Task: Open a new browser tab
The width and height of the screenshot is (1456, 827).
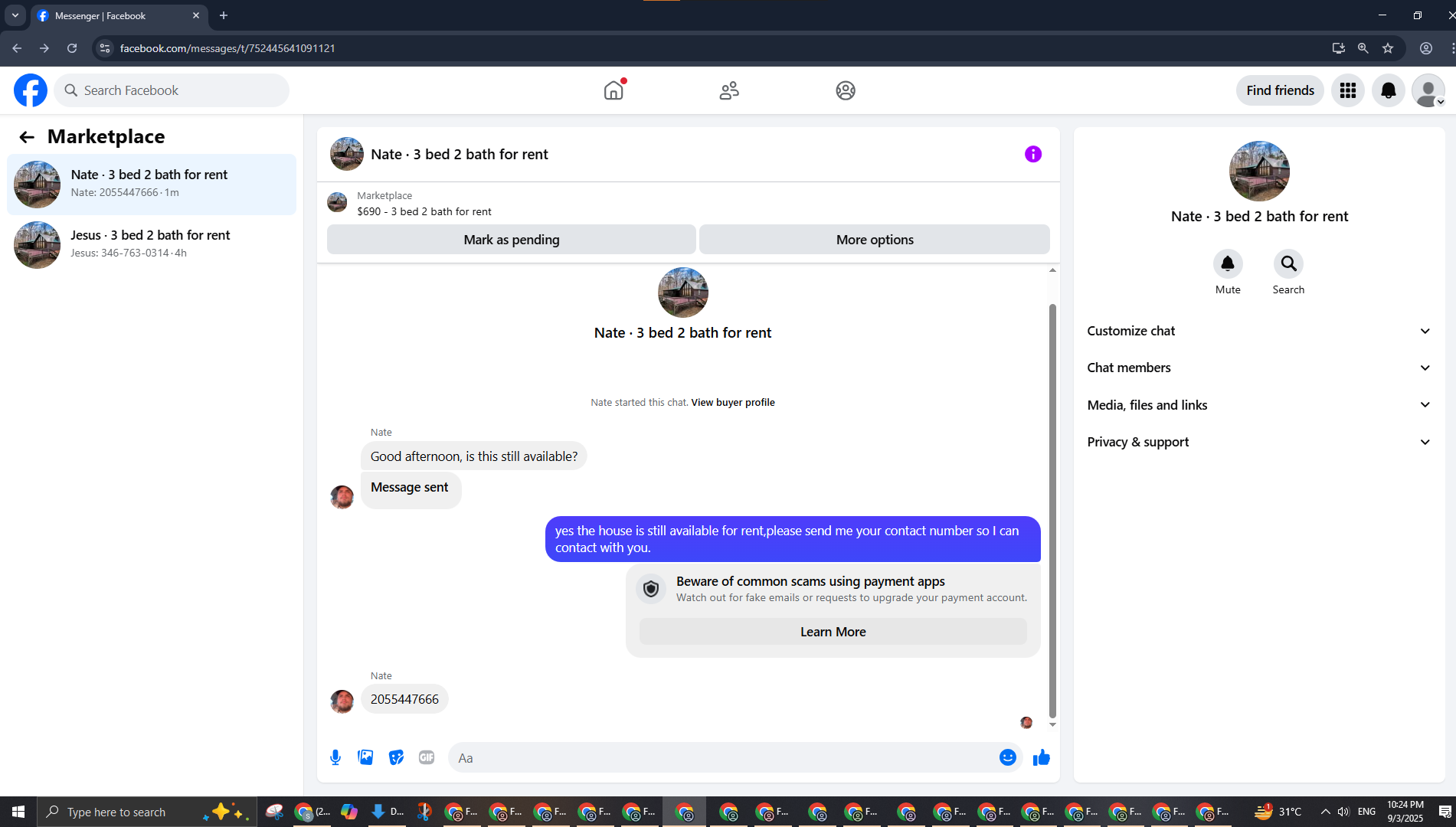Action: point(224,15)
